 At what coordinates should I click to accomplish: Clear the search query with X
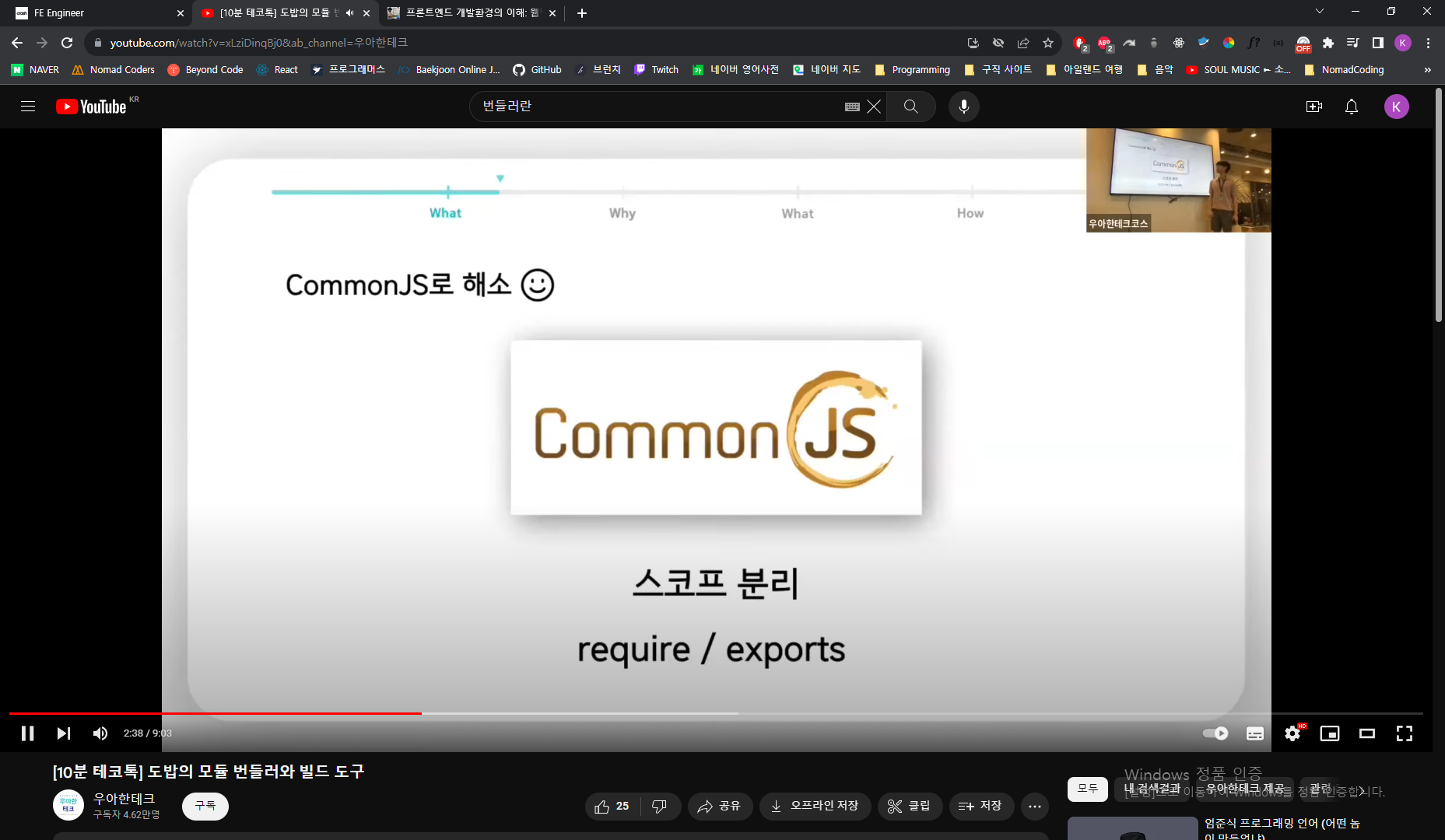tap(874, 107)
